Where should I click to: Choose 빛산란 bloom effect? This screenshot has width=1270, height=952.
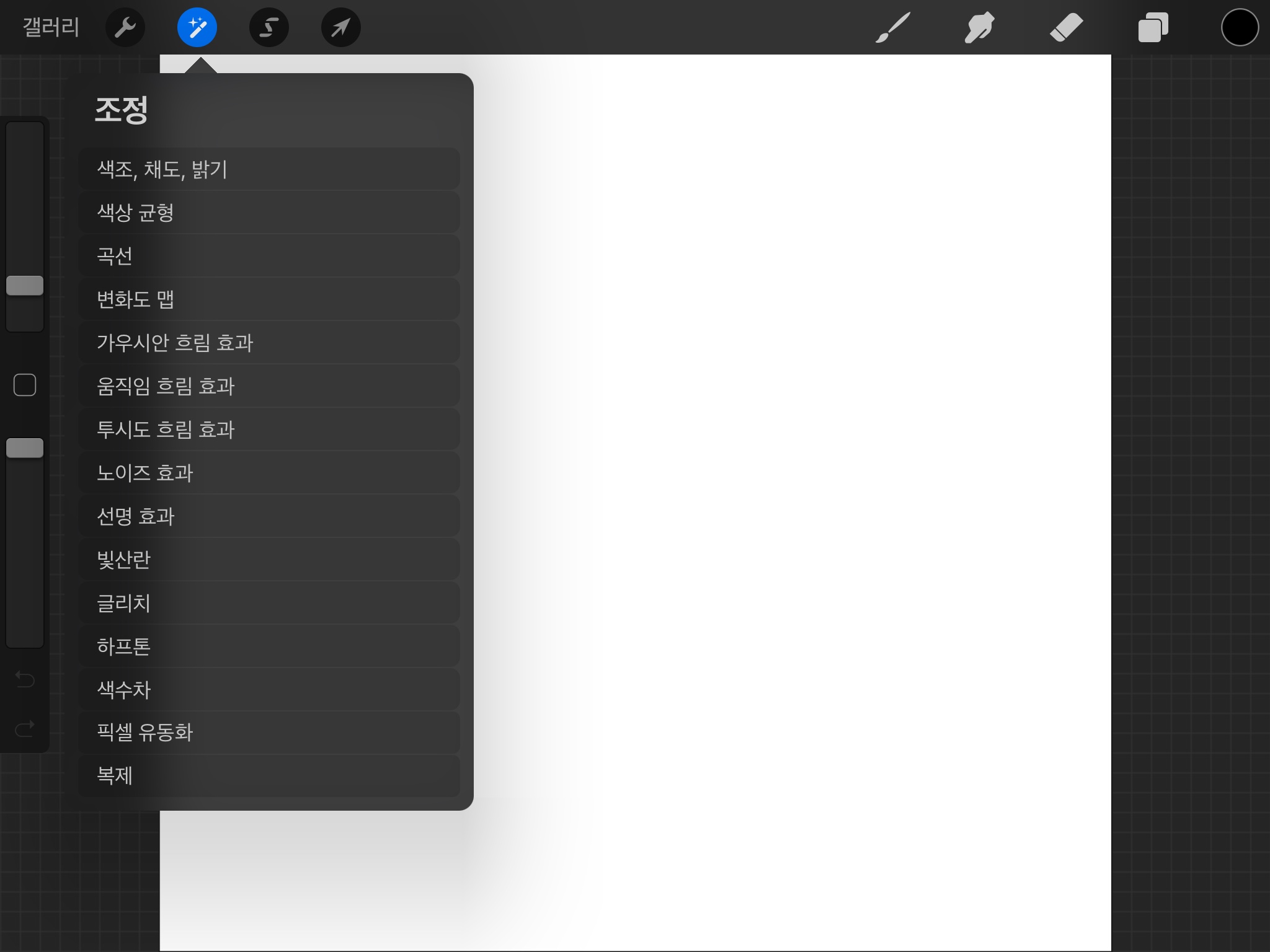[x=269, y=560]
